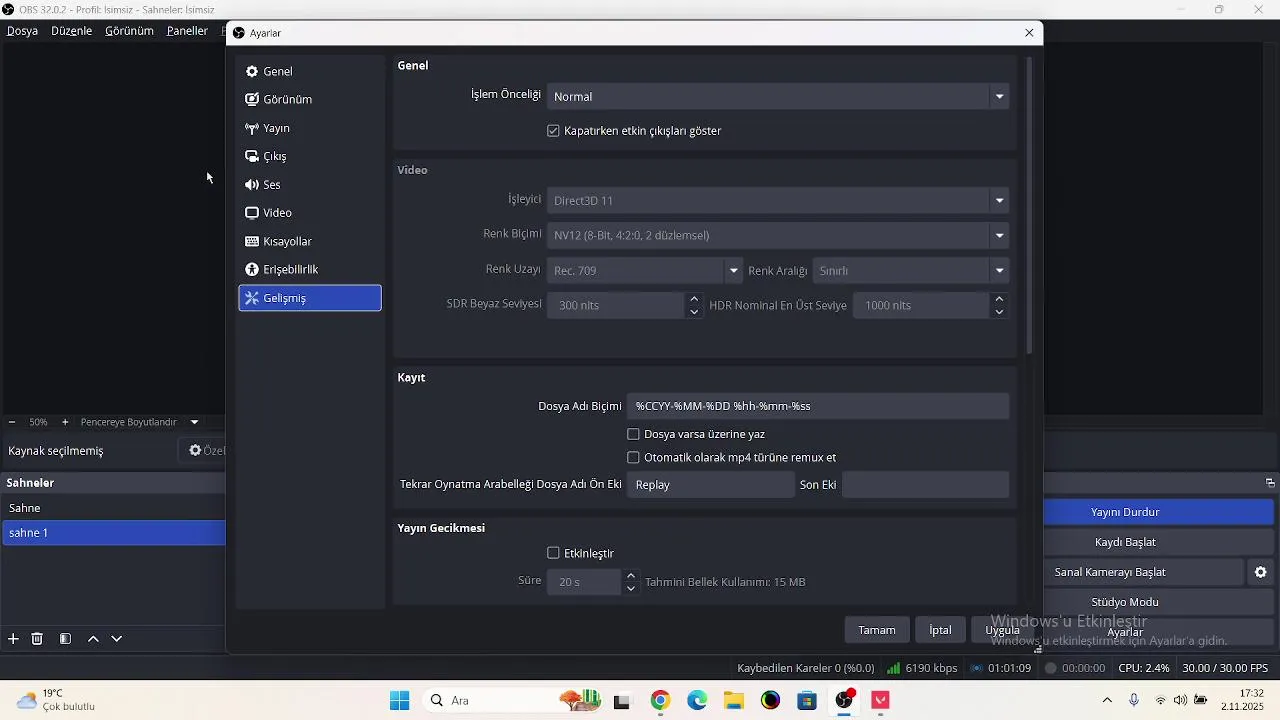Increase SDR Beyaz Seviyesi value

(694, 298)
